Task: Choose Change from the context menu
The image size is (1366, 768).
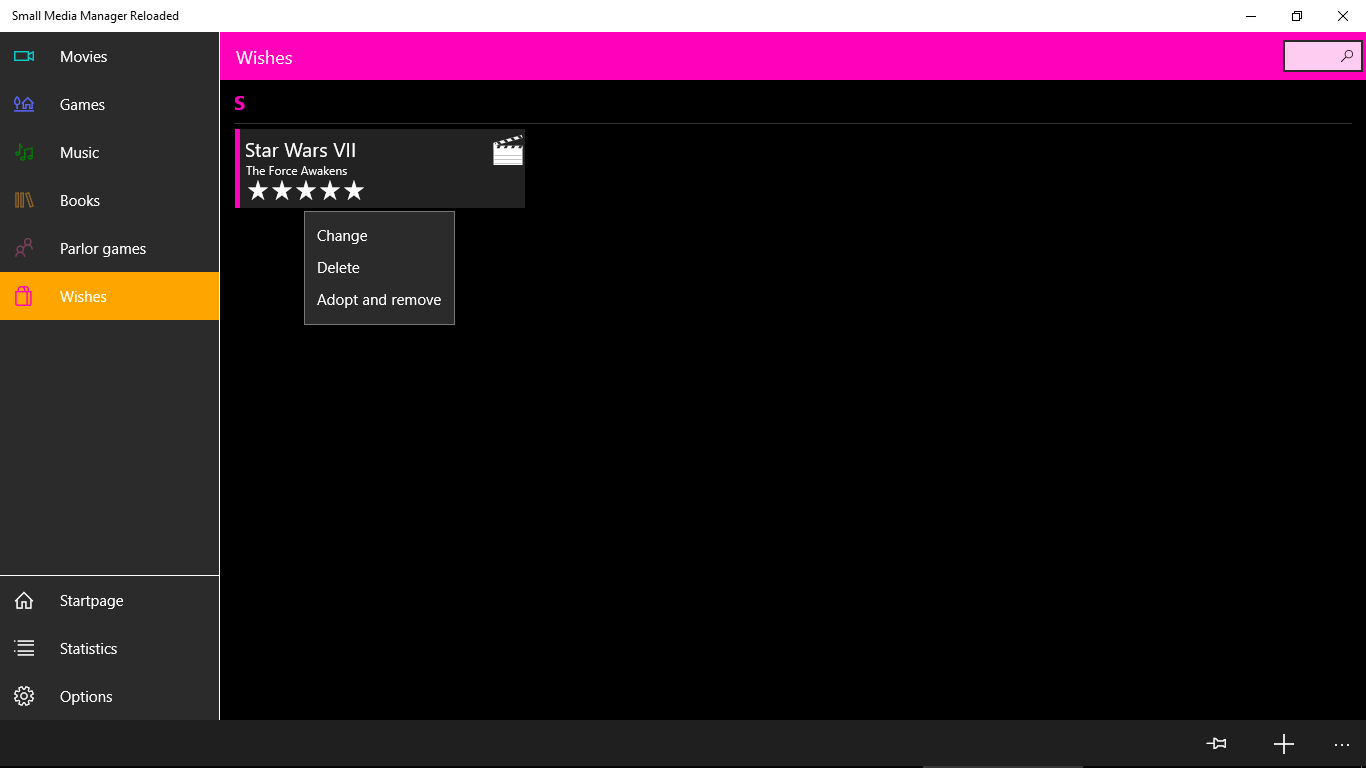Action: click(x=342, y=236)
